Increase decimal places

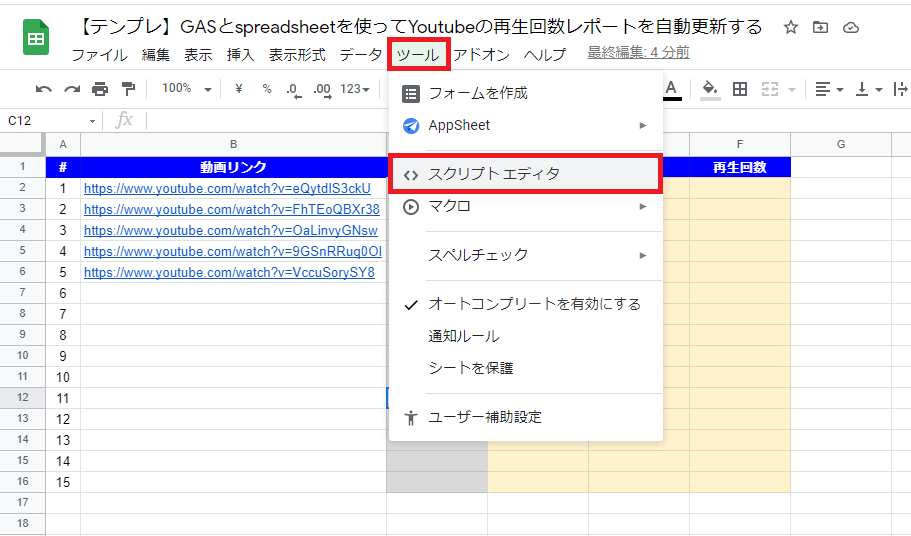(x=322, y=90)
